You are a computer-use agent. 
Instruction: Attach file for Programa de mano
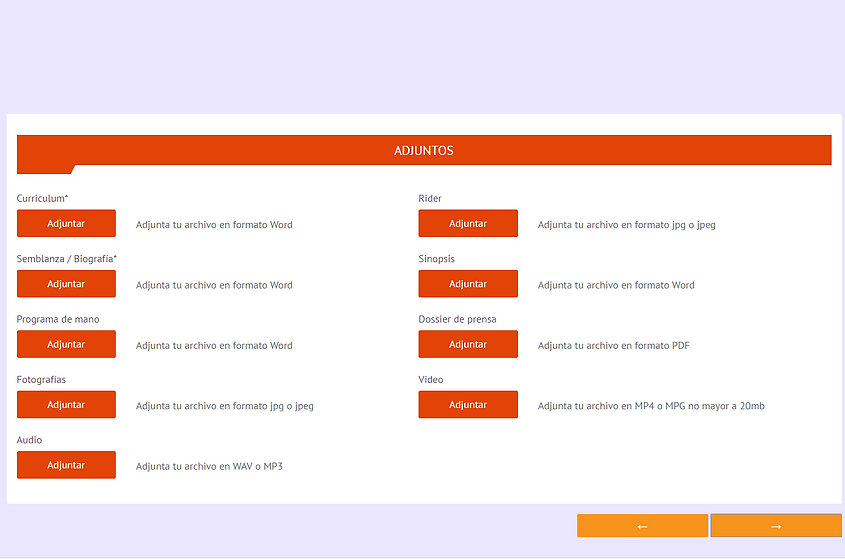(x=66, y=344)
